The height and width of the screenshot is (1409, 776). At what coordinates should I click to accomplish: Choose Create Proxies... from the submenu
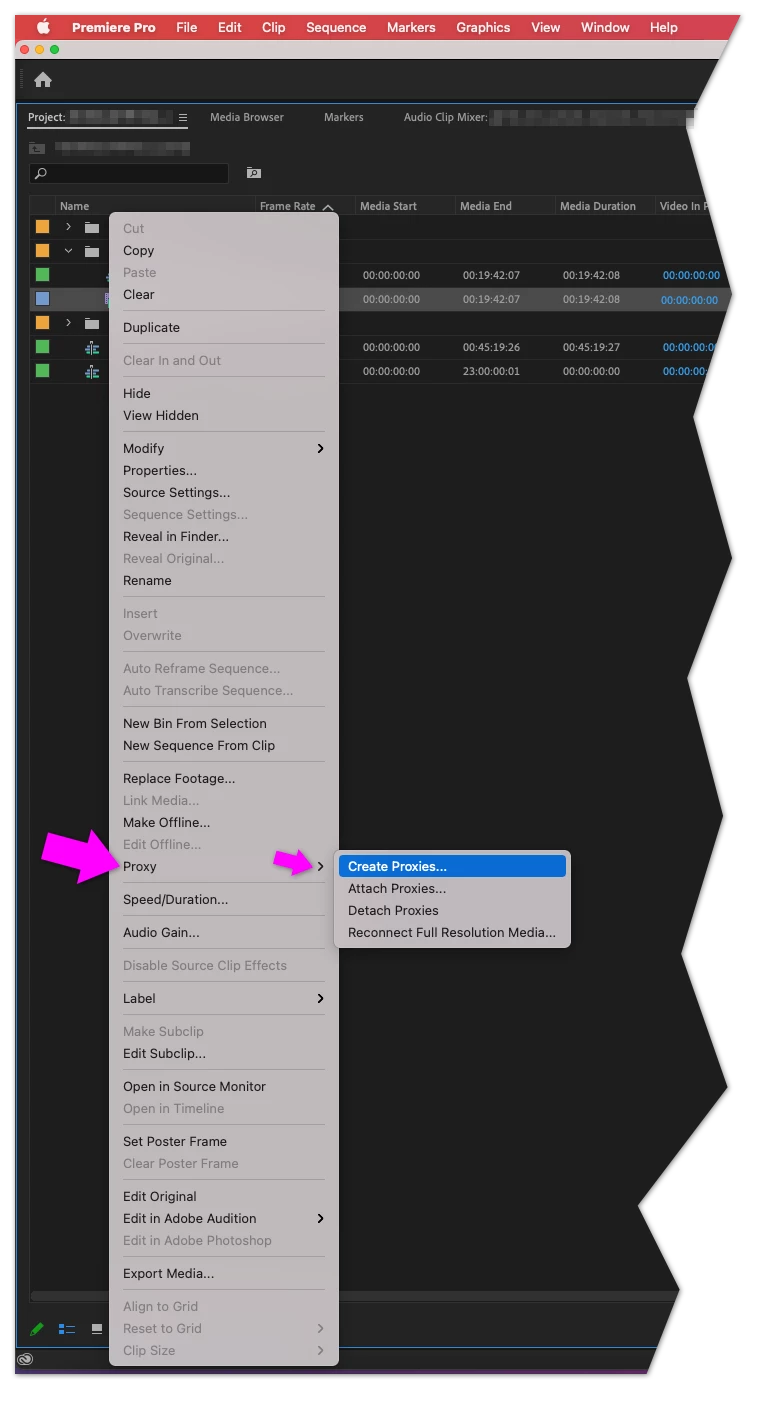(452, 866)
